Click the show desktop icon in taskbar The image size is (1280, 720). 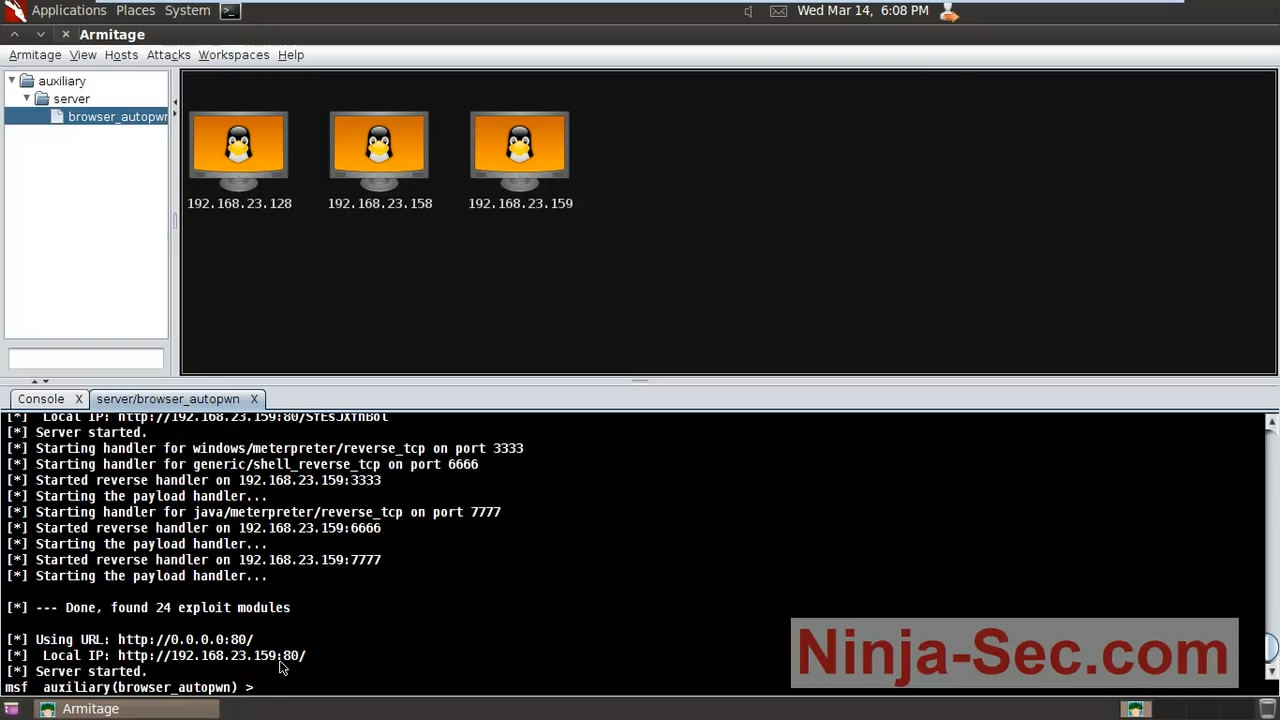(x=12, y=709)
